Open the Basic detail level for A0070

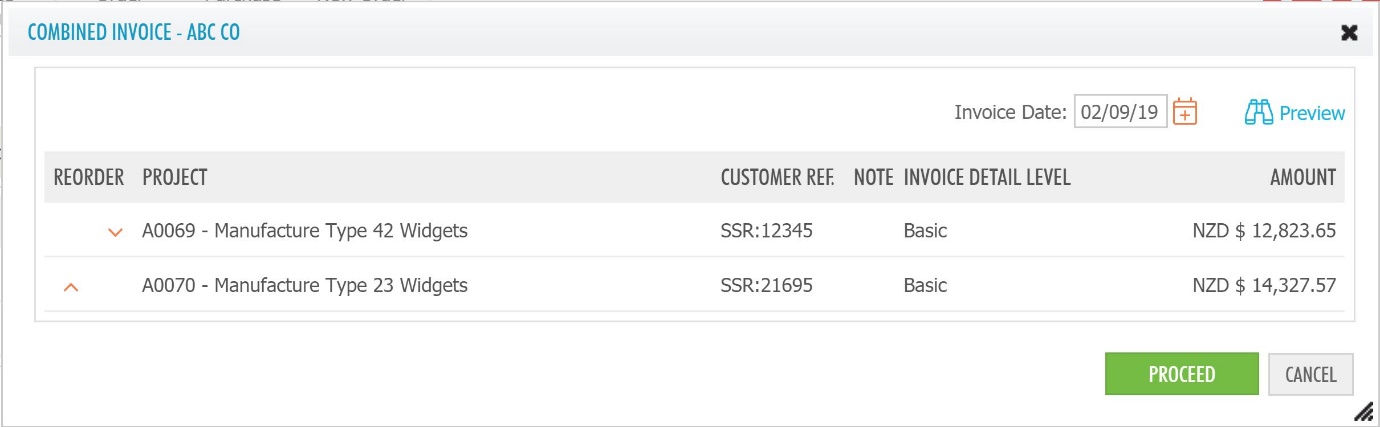925,285
